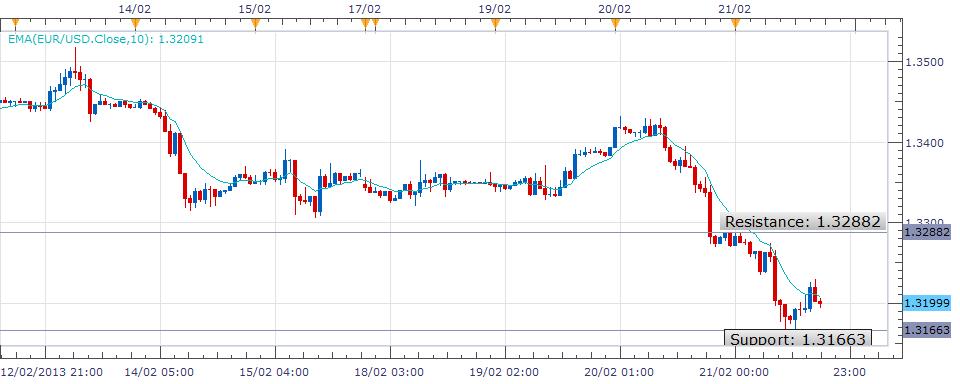Click the orange marker under 21/02

coord(735,24)
